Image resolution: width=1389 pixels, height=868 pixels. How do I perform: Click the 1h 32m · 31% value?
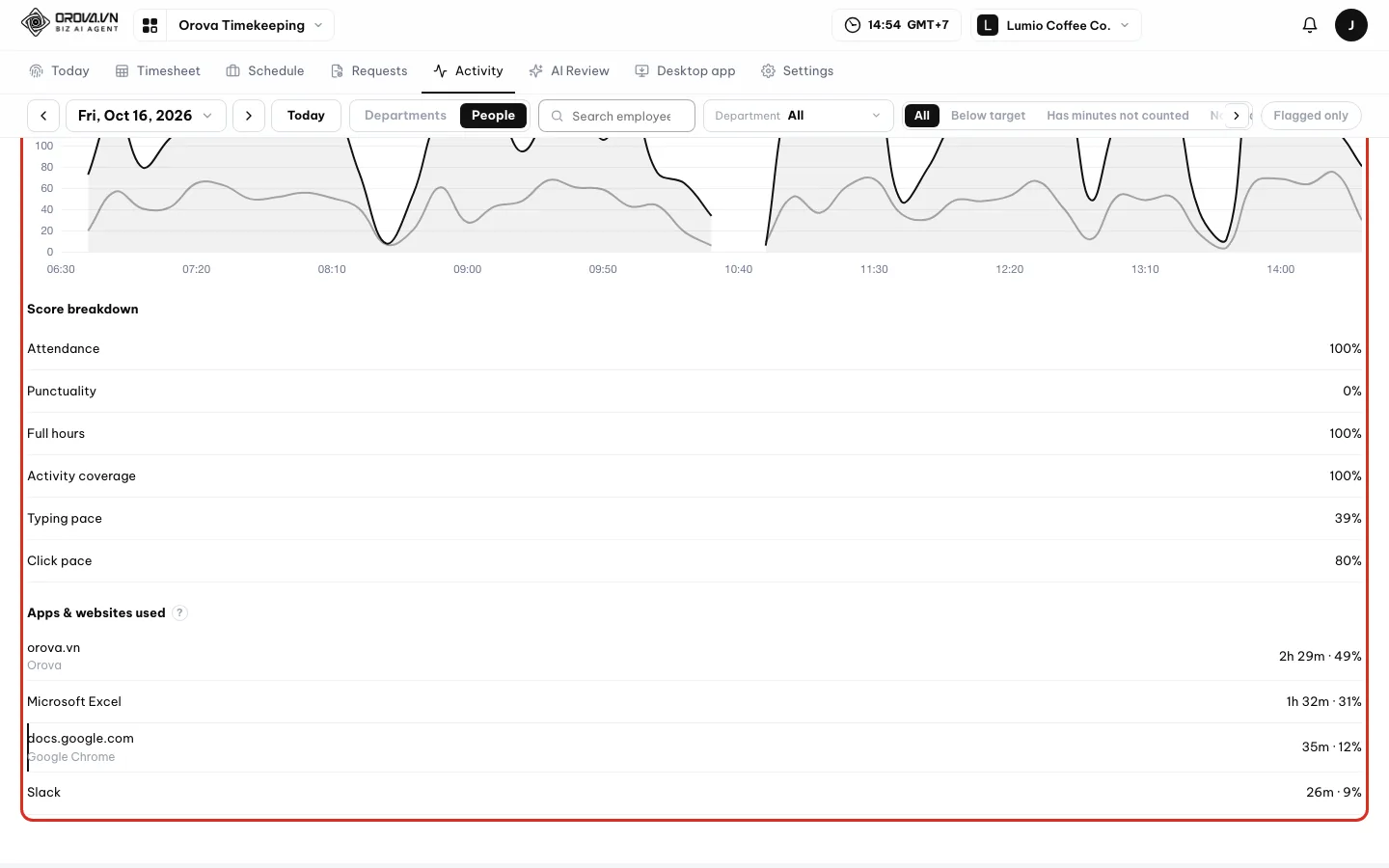(x=1323, y=702)
